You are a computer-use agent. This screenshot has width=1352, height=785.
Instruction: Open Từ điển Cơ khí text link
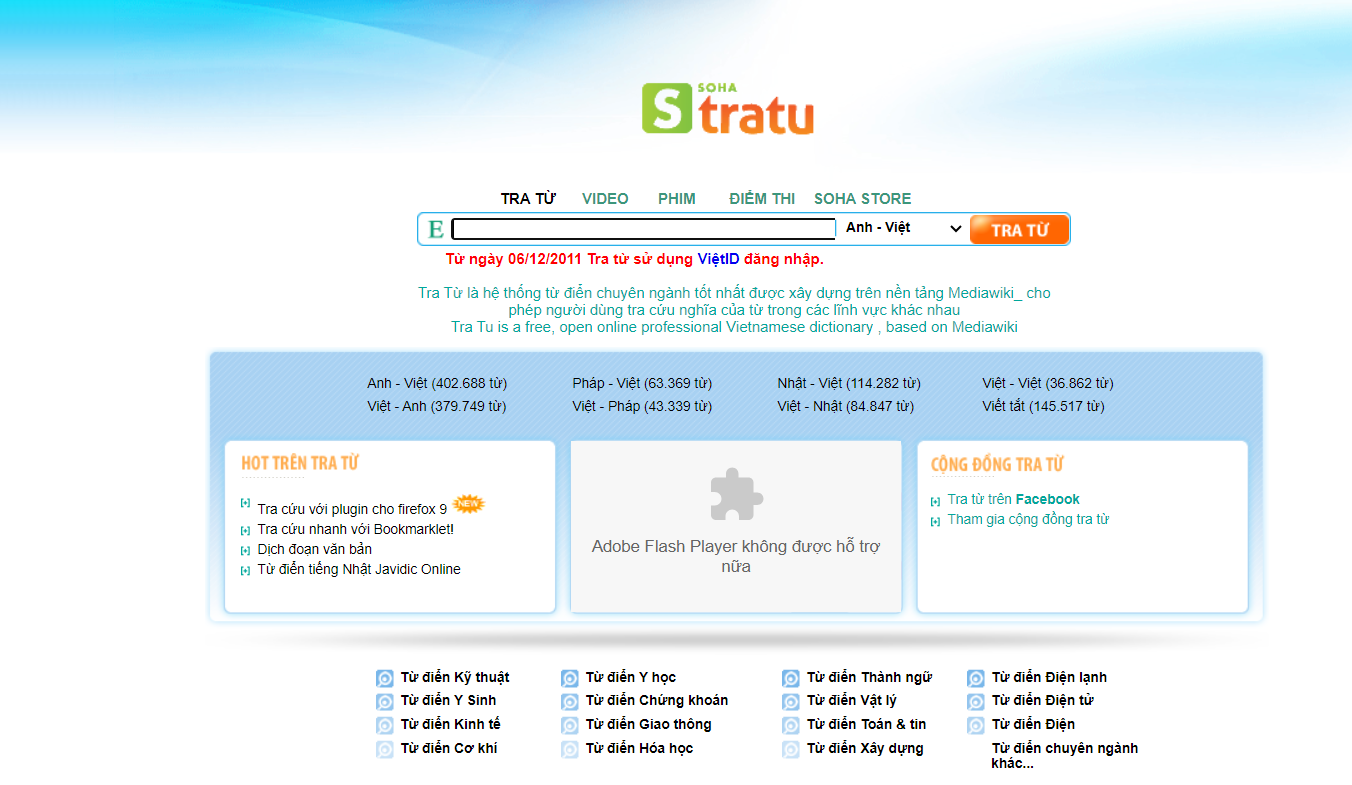point(449,748)
